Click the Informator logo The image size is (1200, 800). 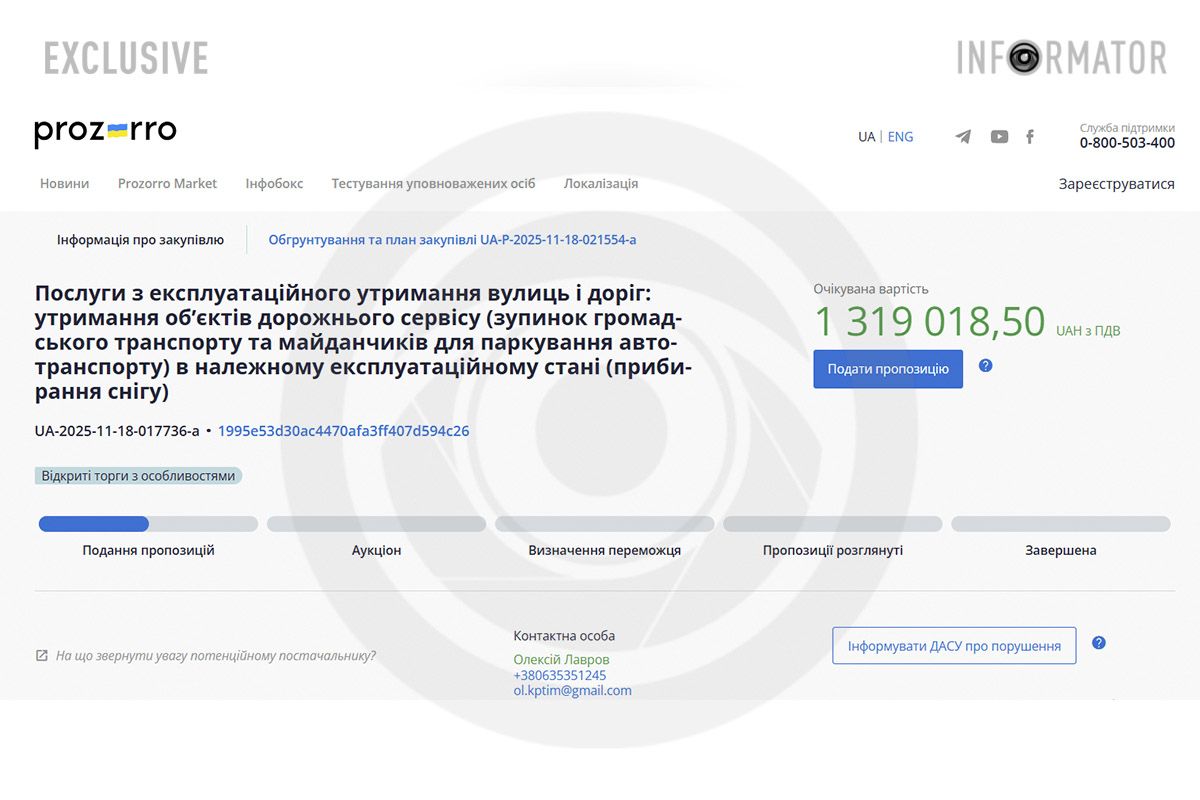coord(1062,57)
